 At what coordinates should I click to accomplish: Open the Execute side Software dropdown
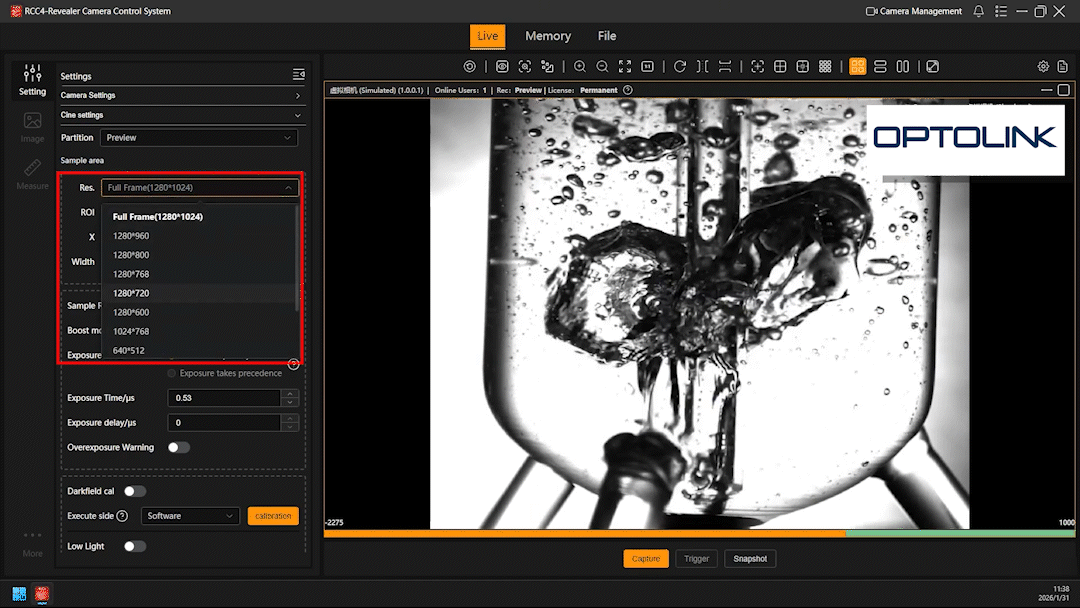tap(189, 516)
